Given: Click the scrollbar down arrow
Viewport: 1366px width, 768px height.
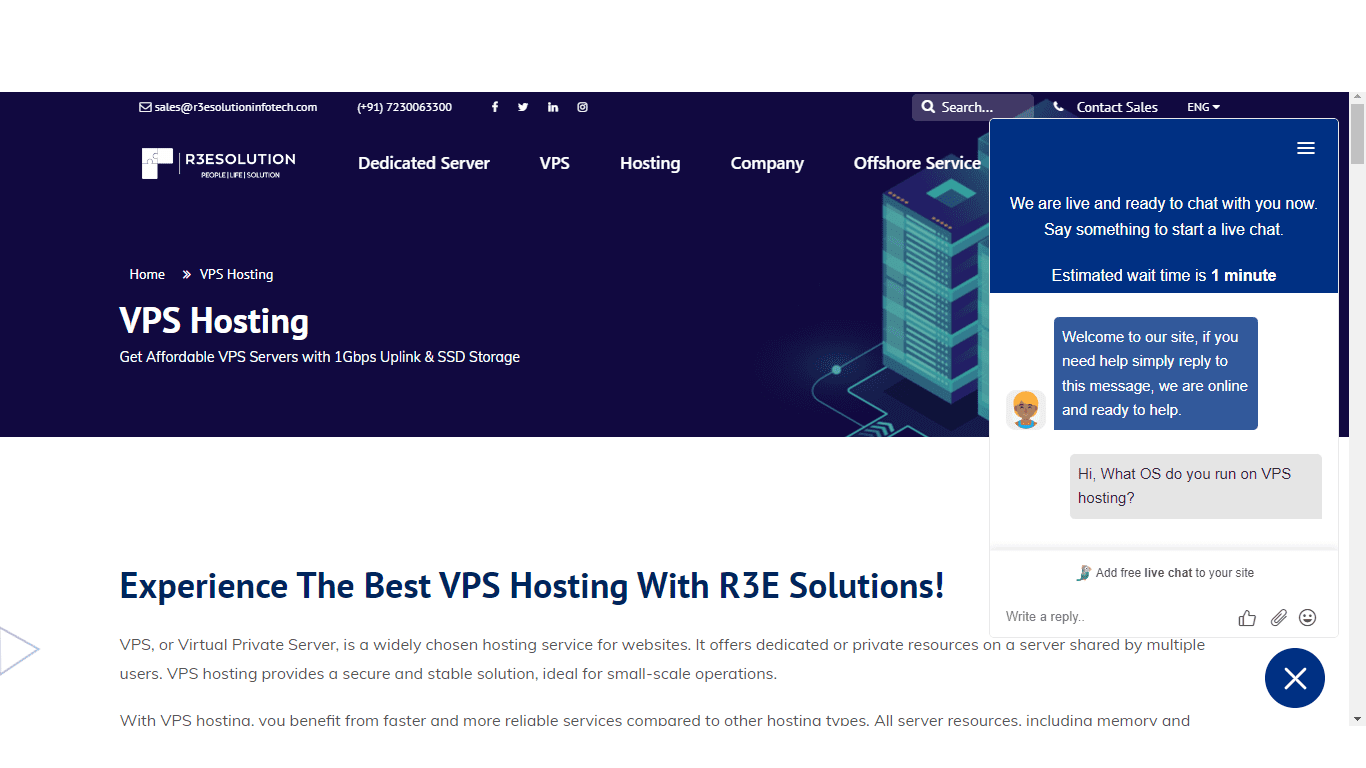Looking at the screenshot, I should tap(1357, 718).
